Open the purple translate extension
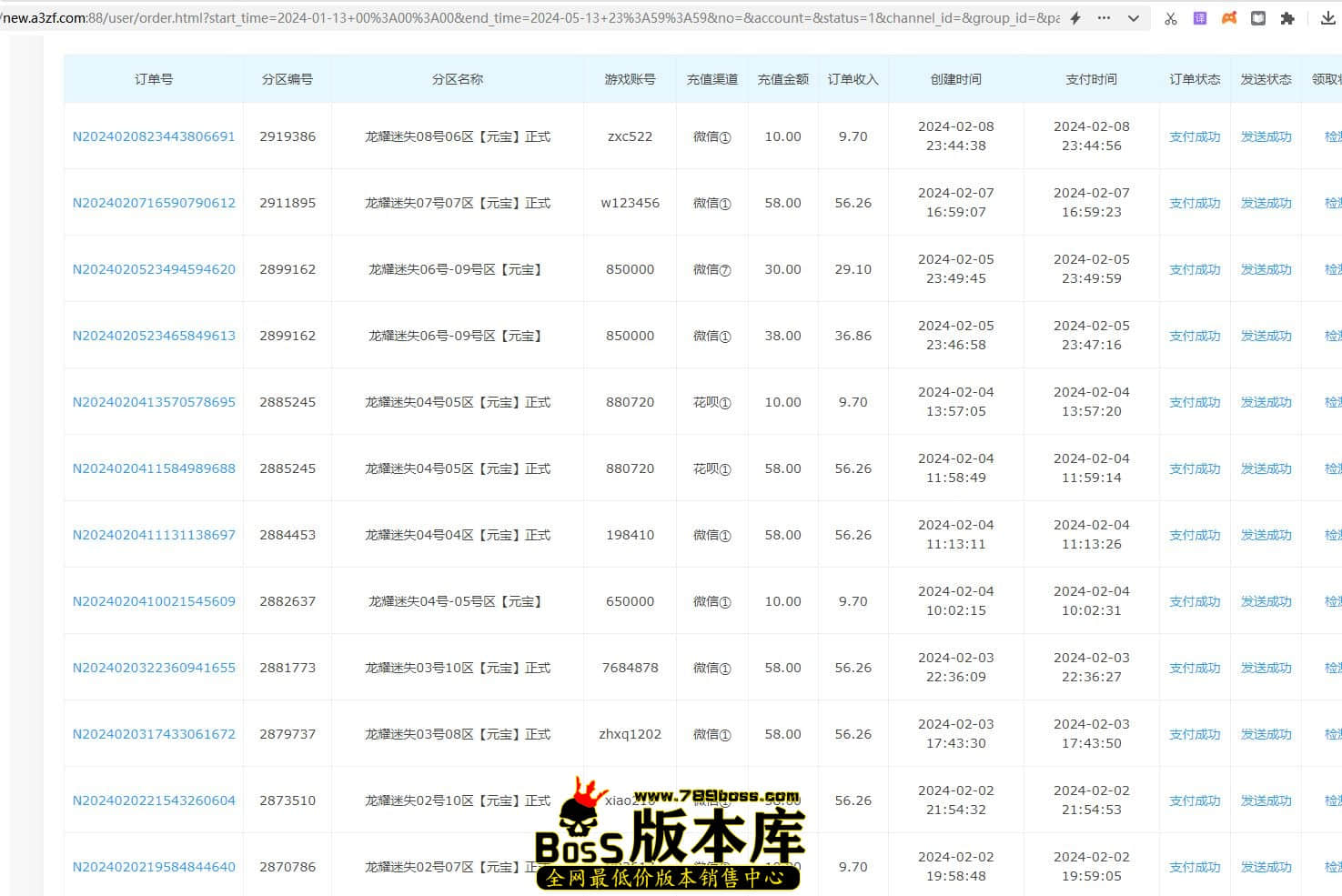Image resolution: width=1342 pixels, height=896 pixels. (1199, 17)
